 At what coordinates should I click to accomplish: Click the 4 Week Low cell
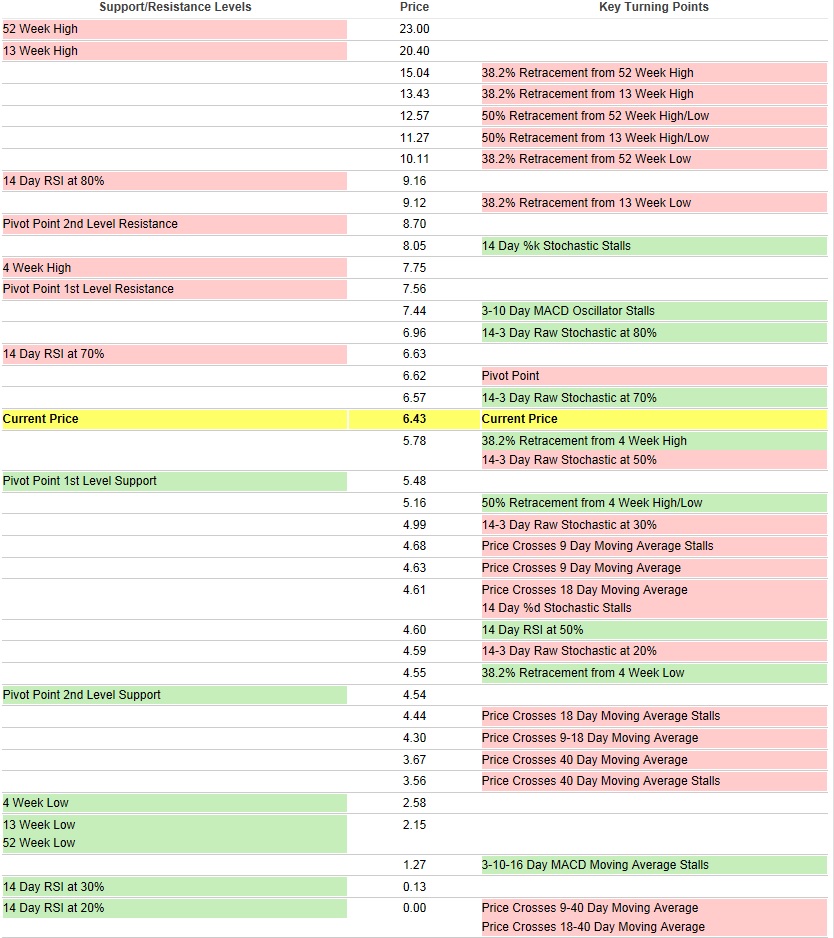point(36,803)
